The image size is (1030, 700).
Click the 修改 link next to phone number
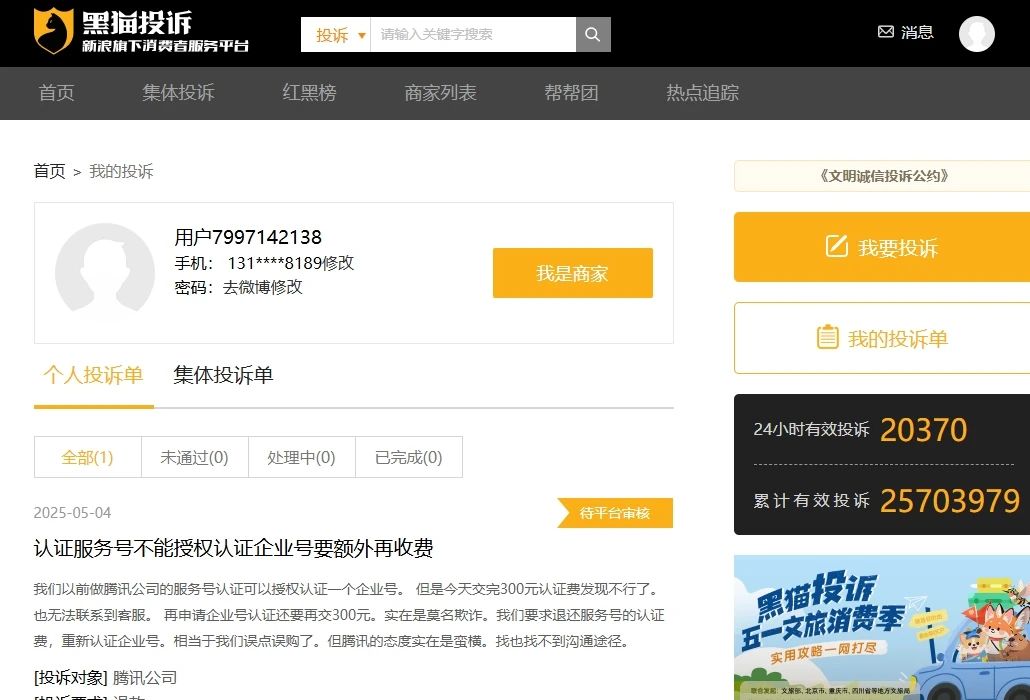pos(338,263)
